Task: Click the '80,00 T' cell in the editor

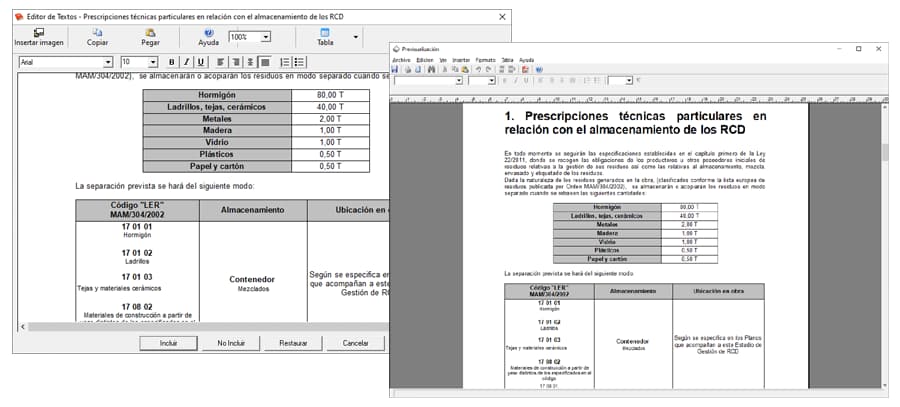Action: 330,95
